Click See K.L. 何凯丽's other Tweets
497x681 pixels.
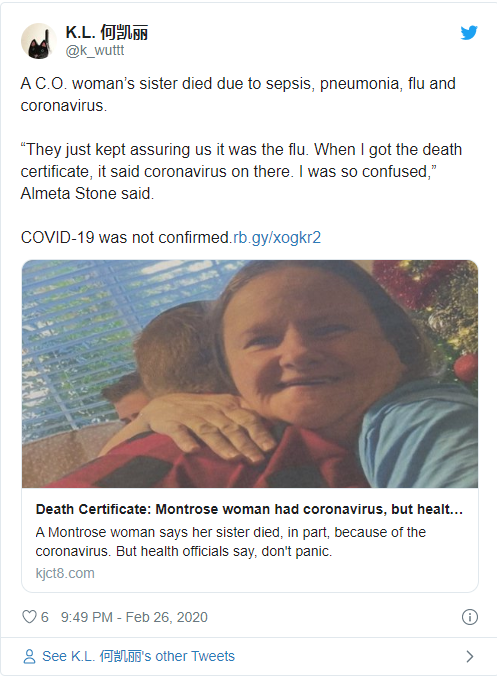point(138,656)
